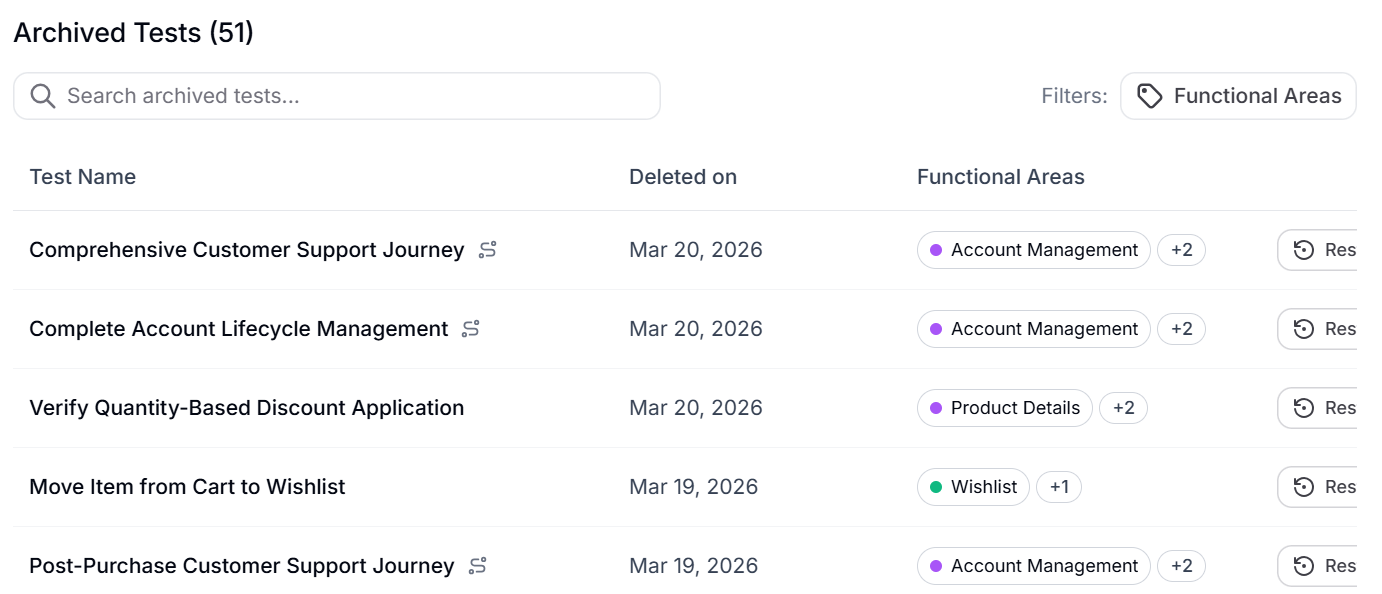
Task: Select Account Management tag on Complete Account Lifecycle row
Action: [x=1033, y=329]
